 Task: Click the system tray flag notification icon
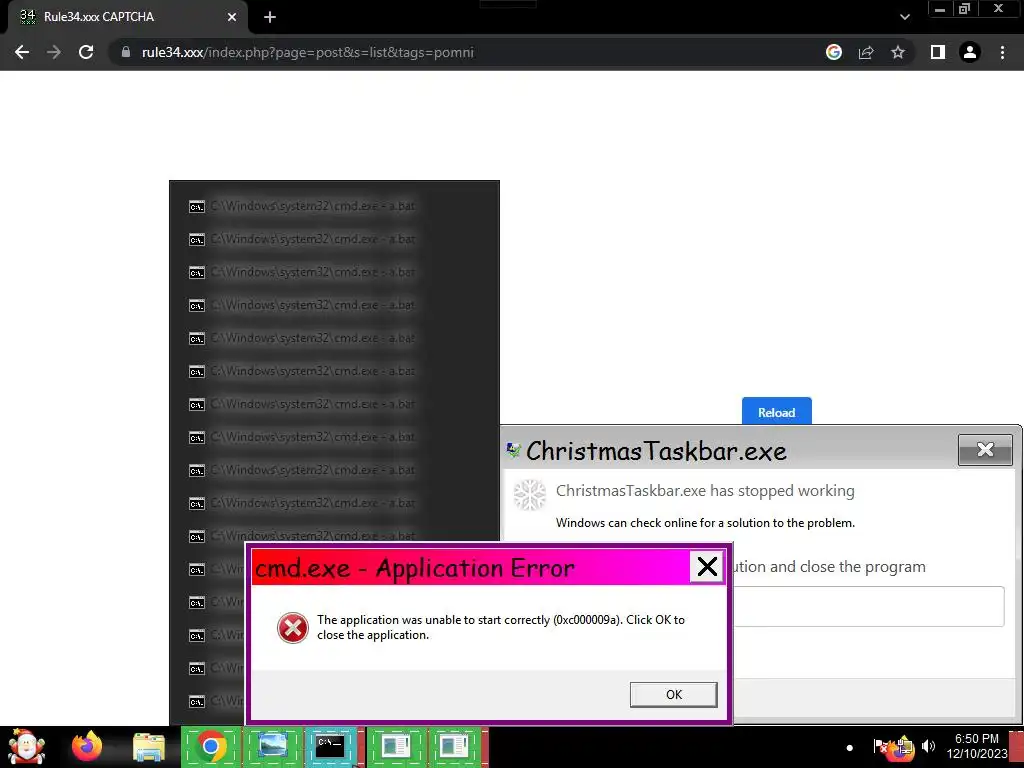[880, 745]
